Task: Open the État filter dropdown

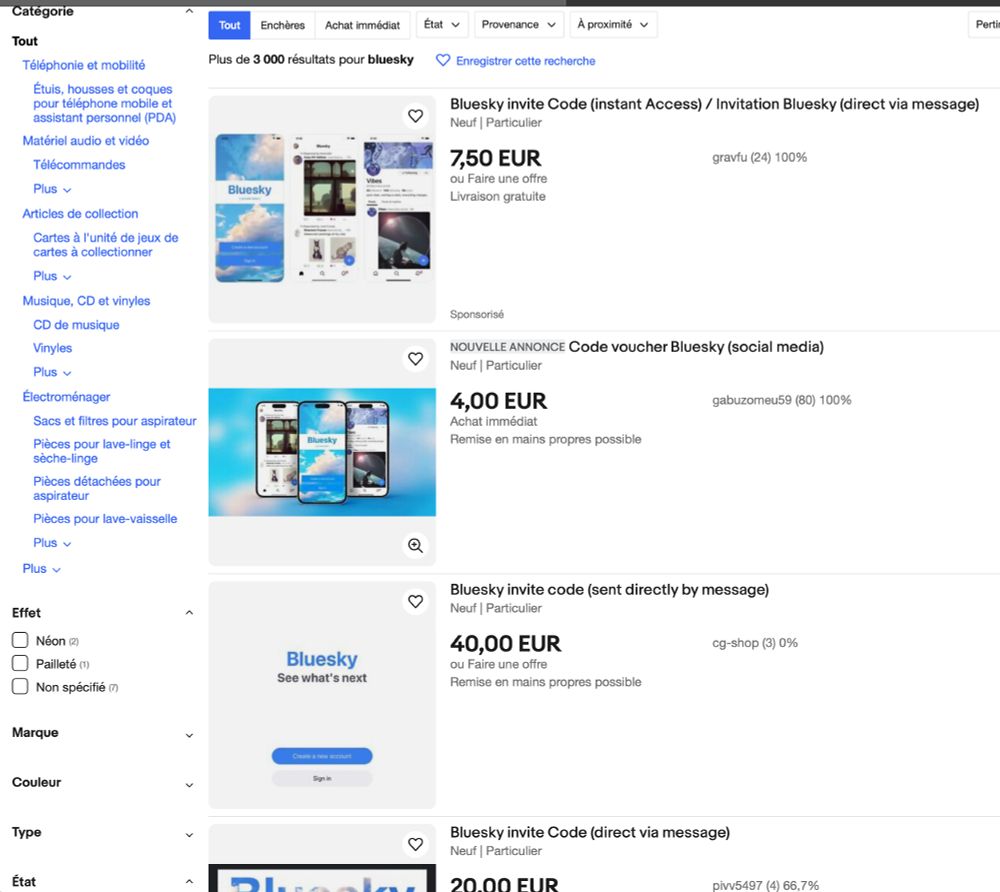Action: tap(442, 24)
